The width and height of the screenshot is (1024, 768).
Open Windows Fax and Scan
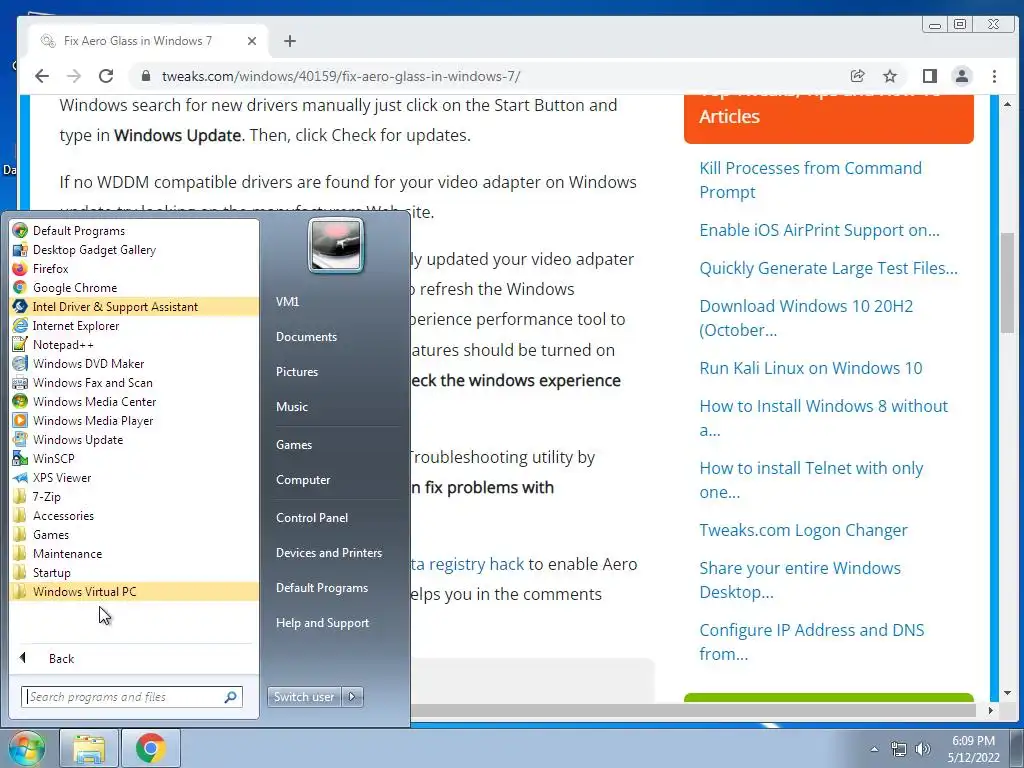[135, 382]
